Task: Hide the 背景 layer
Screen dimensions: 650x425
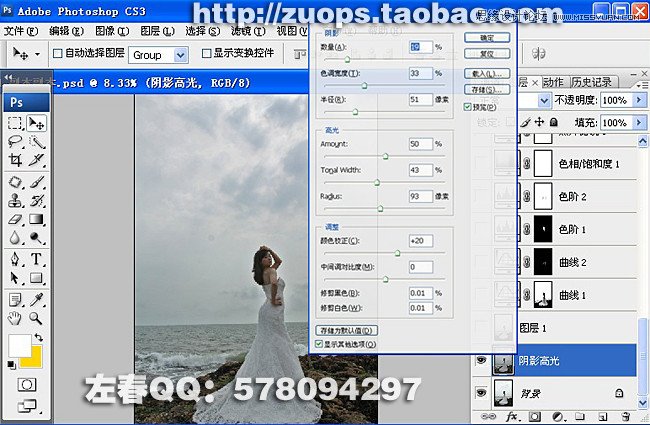Action: click(481, 392)
